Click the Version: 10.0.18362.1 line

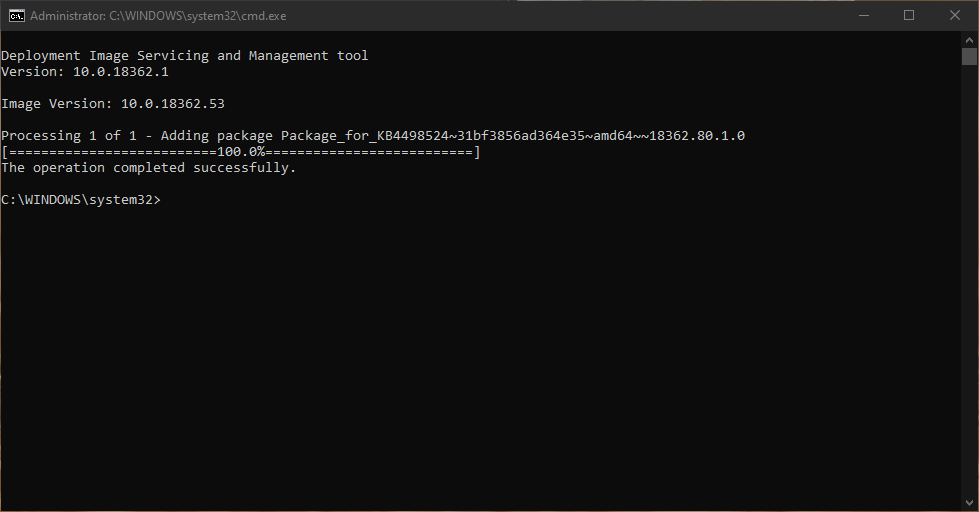[85, 72]
